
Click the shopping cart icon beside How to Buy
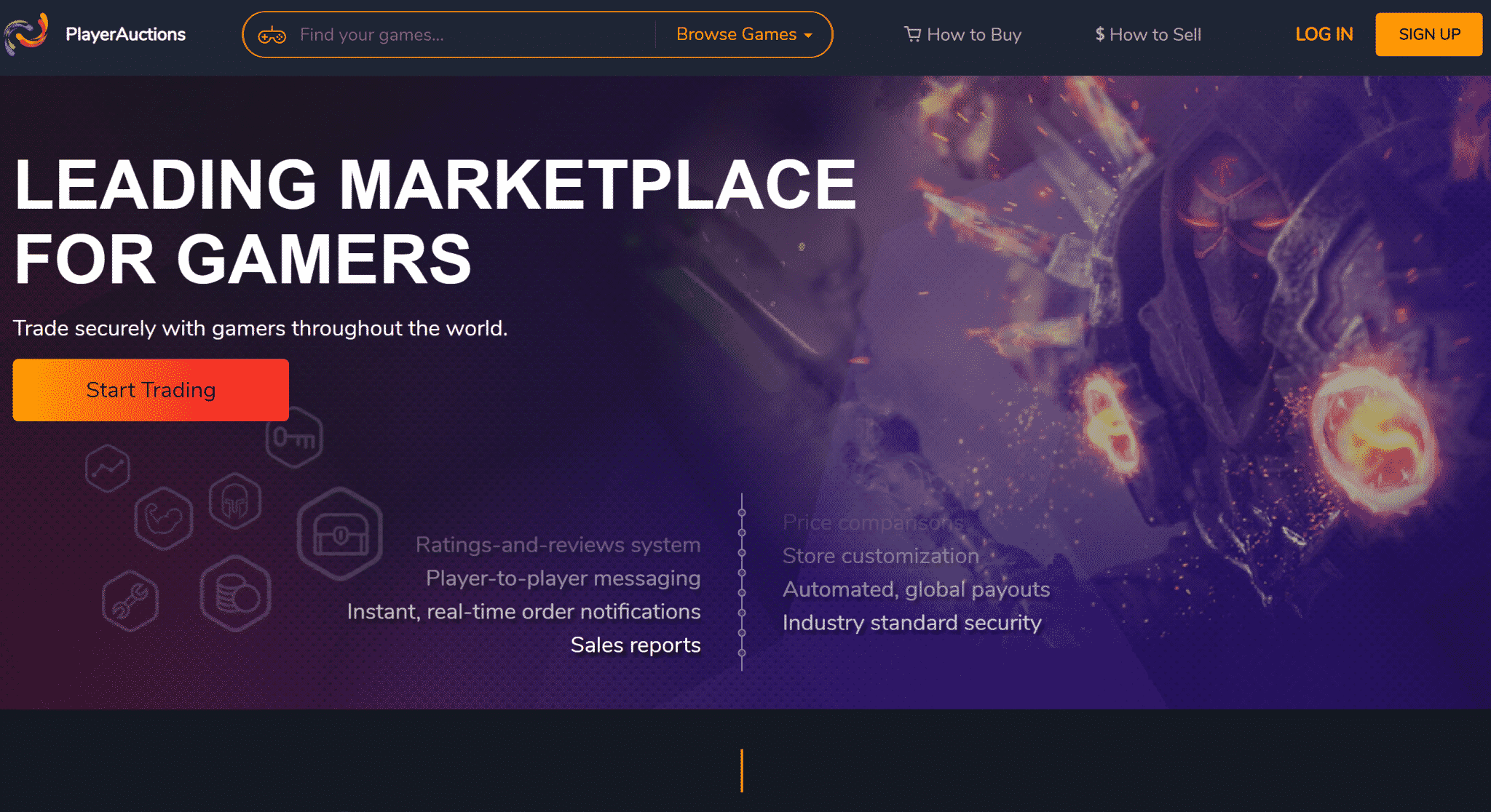click(x=912, y=34)
